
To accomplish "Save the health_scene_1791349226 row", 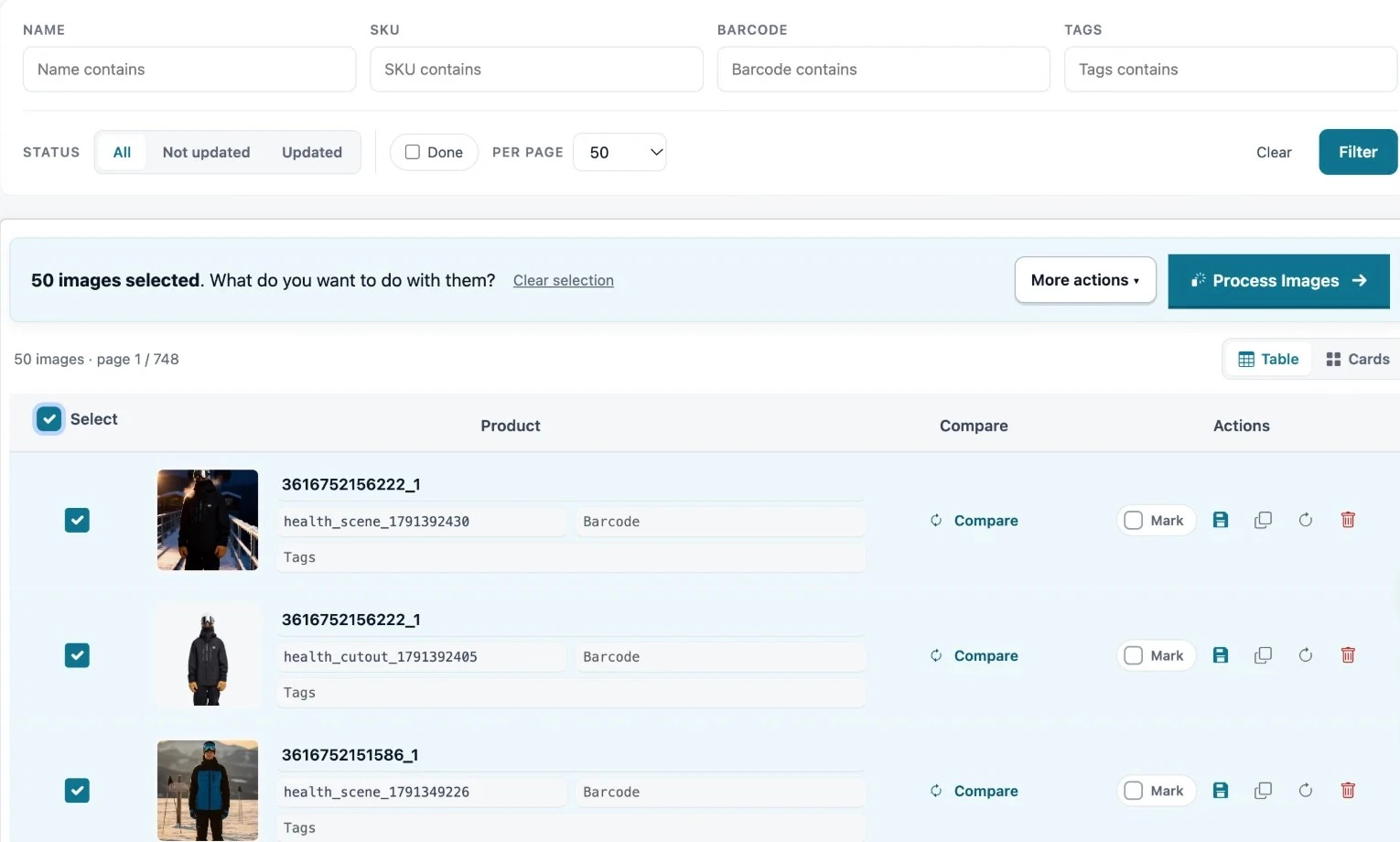I will pos(1221,791).
